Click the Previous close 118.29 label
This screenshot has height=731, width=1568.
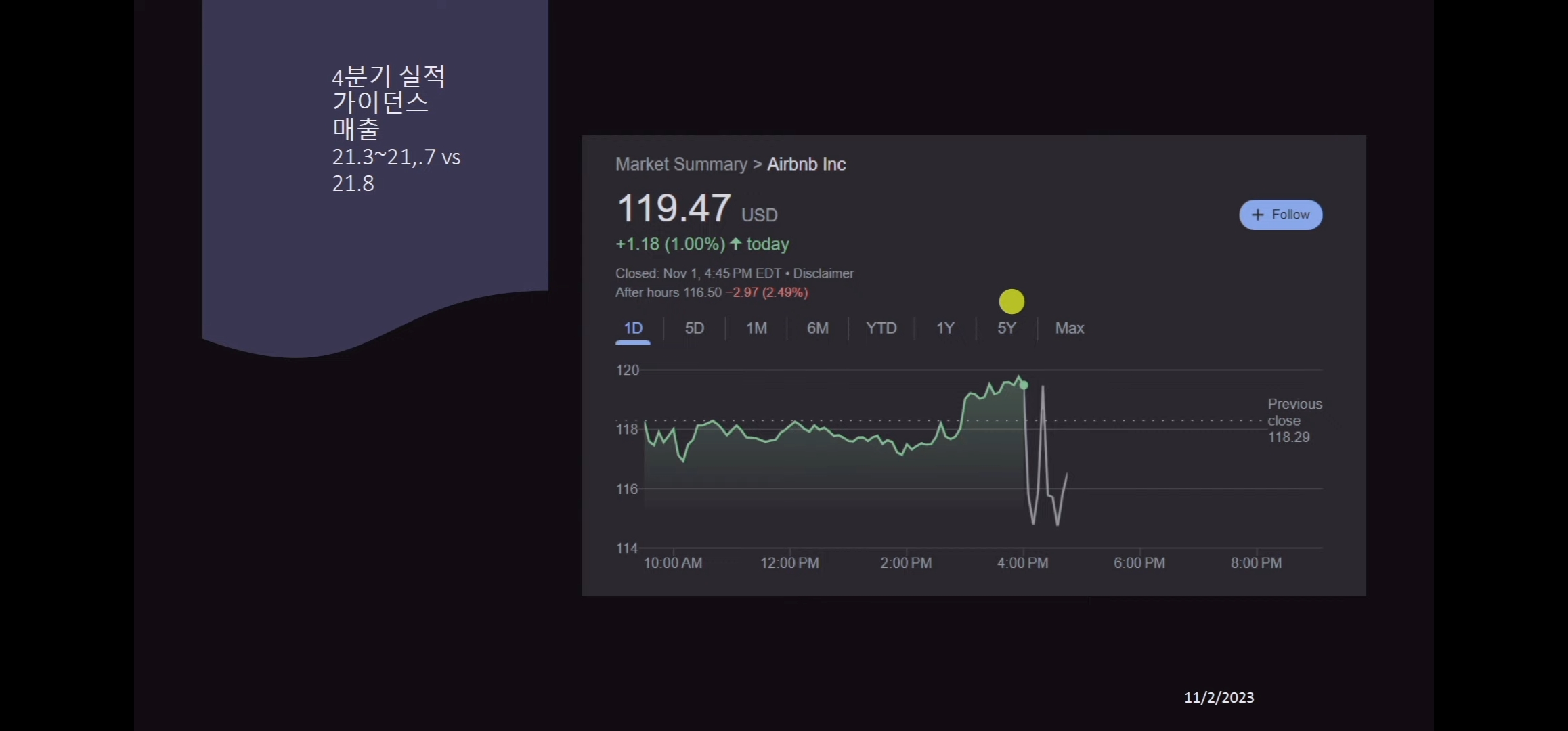pyautogui.click(x=1294, y=420)
